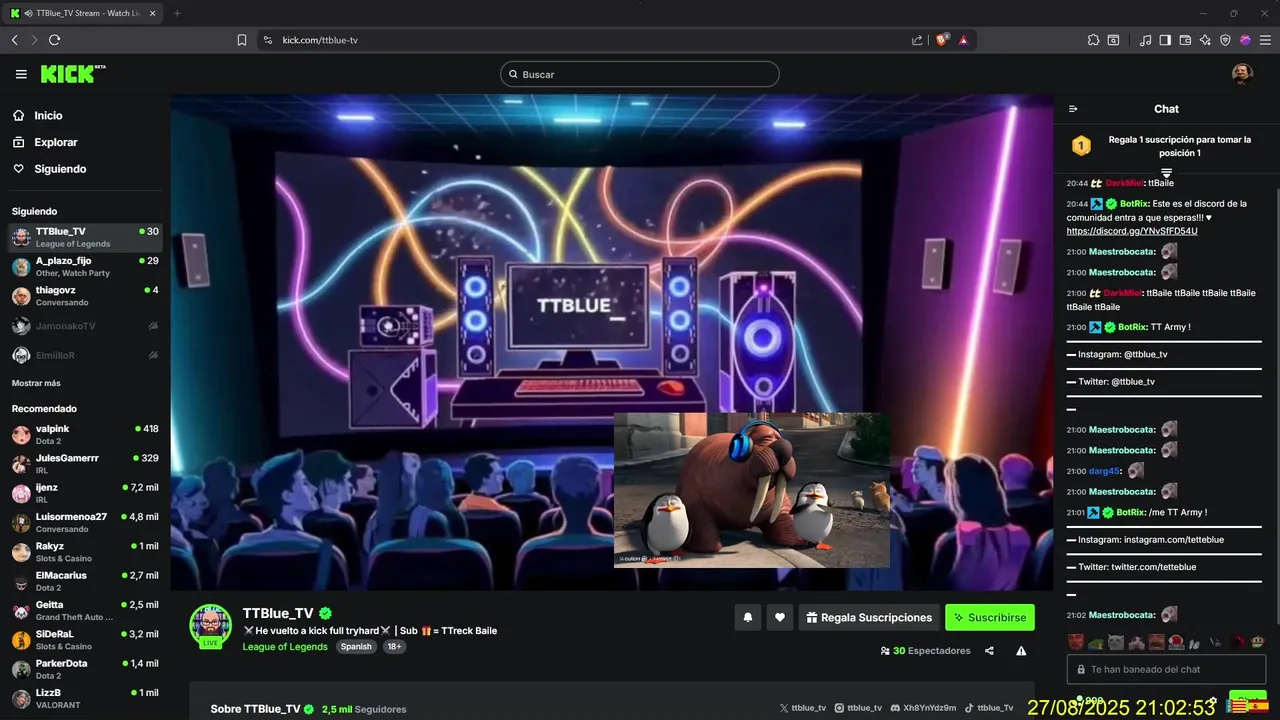Open recommended JulesGamerrr channel

[85, 464]
